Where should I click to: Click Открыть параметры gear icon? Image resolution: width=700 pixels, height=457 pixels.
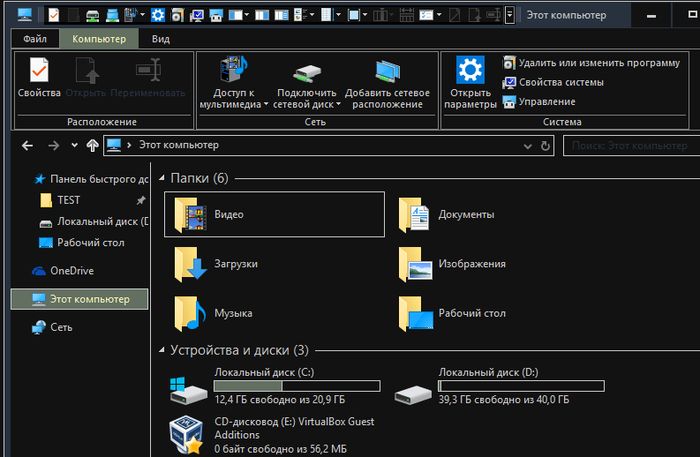471,72
